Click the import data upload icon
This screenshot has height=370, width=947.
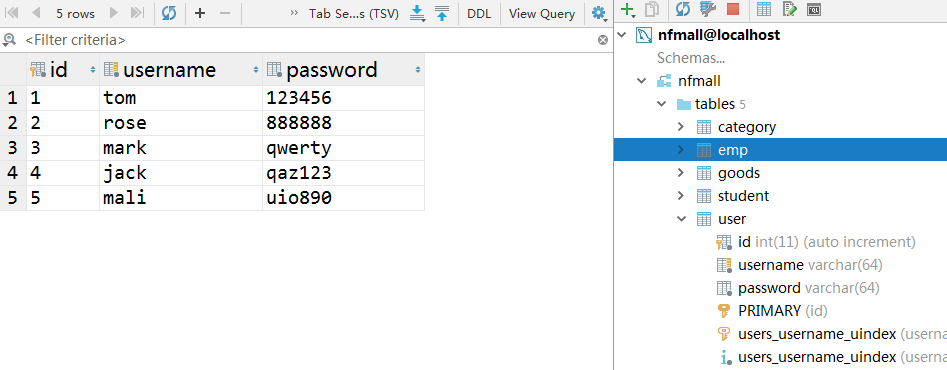pyautogui.click(x=442, y=13)
